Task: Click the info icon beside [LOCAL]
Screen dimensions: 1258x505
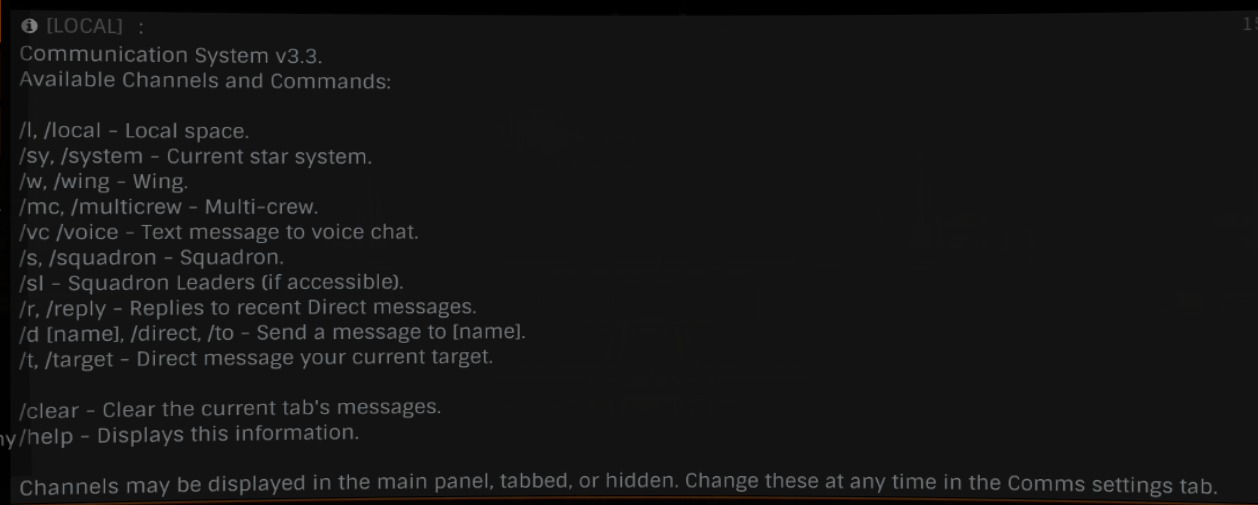Action: [x=28, y=27]
